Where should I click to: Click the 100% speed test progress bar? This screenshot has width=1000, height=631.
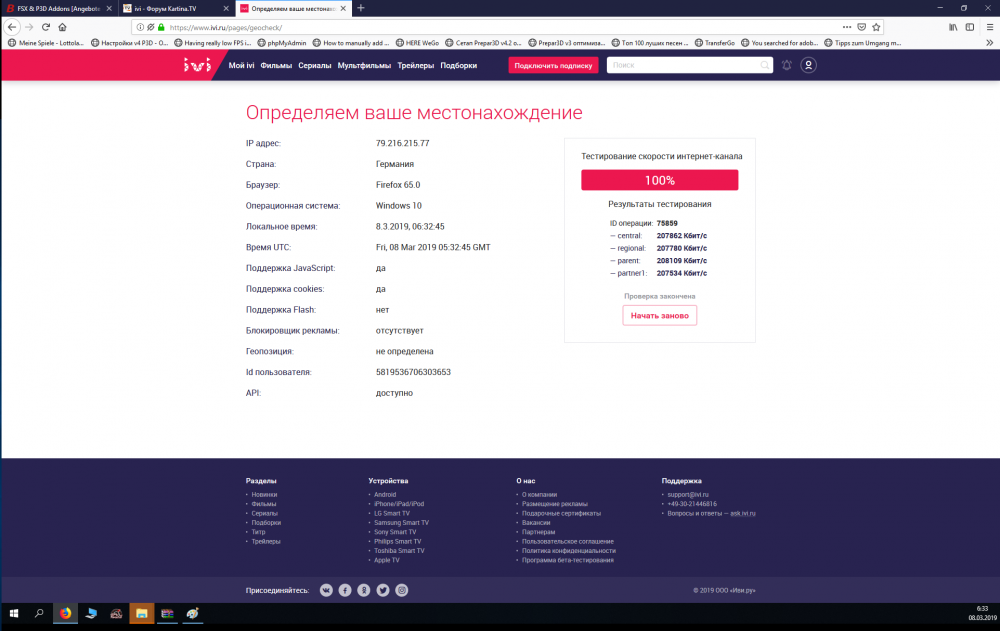(x=659, y=179)
